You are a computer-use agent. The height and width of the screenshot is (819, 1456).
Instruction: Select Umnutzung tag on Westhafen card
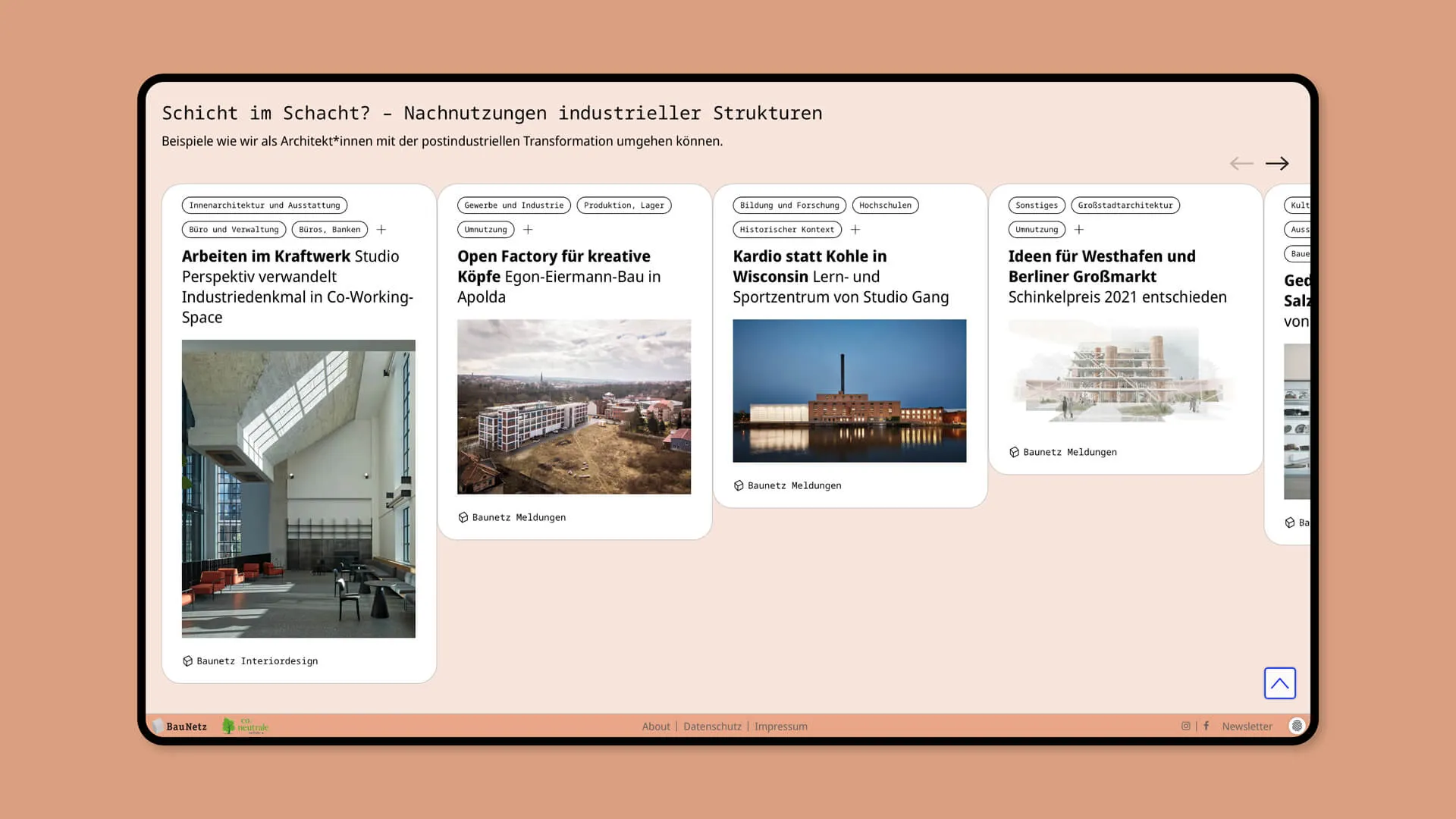(1037, 230)
